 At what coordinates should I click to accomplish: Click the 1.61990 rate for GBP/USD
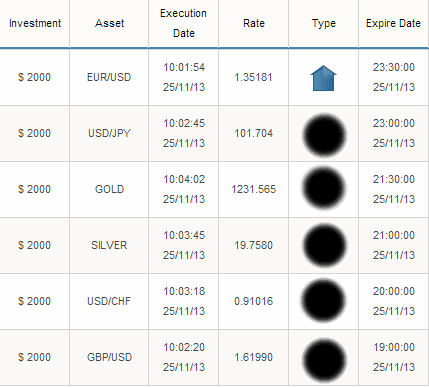[x=254, y=357]
